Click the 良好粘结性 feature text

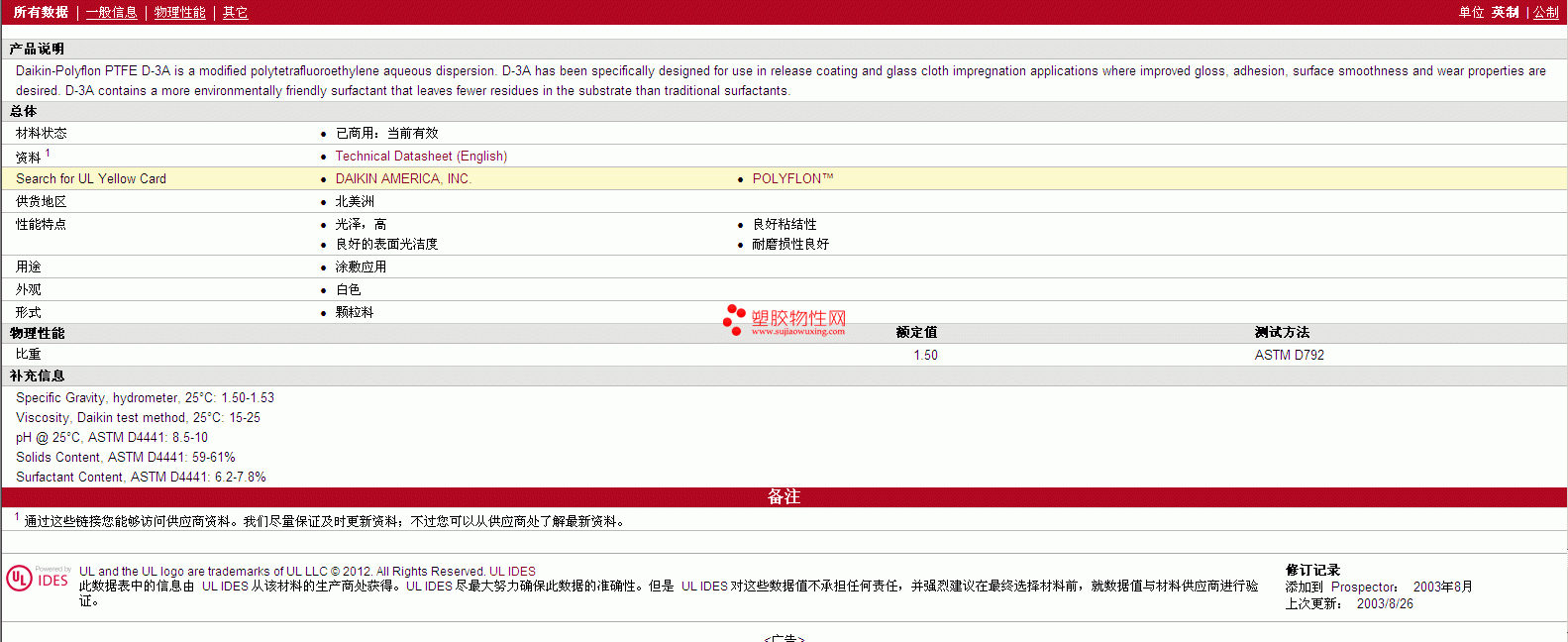click(x=784, y=225)
